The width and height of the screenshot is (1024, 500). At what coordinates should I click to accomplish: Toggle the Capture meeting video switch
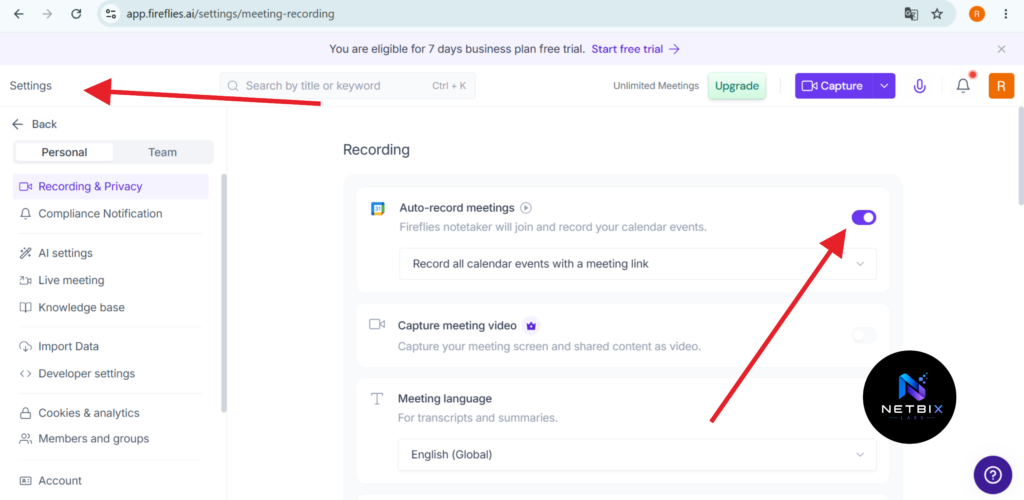click(863, 336)
